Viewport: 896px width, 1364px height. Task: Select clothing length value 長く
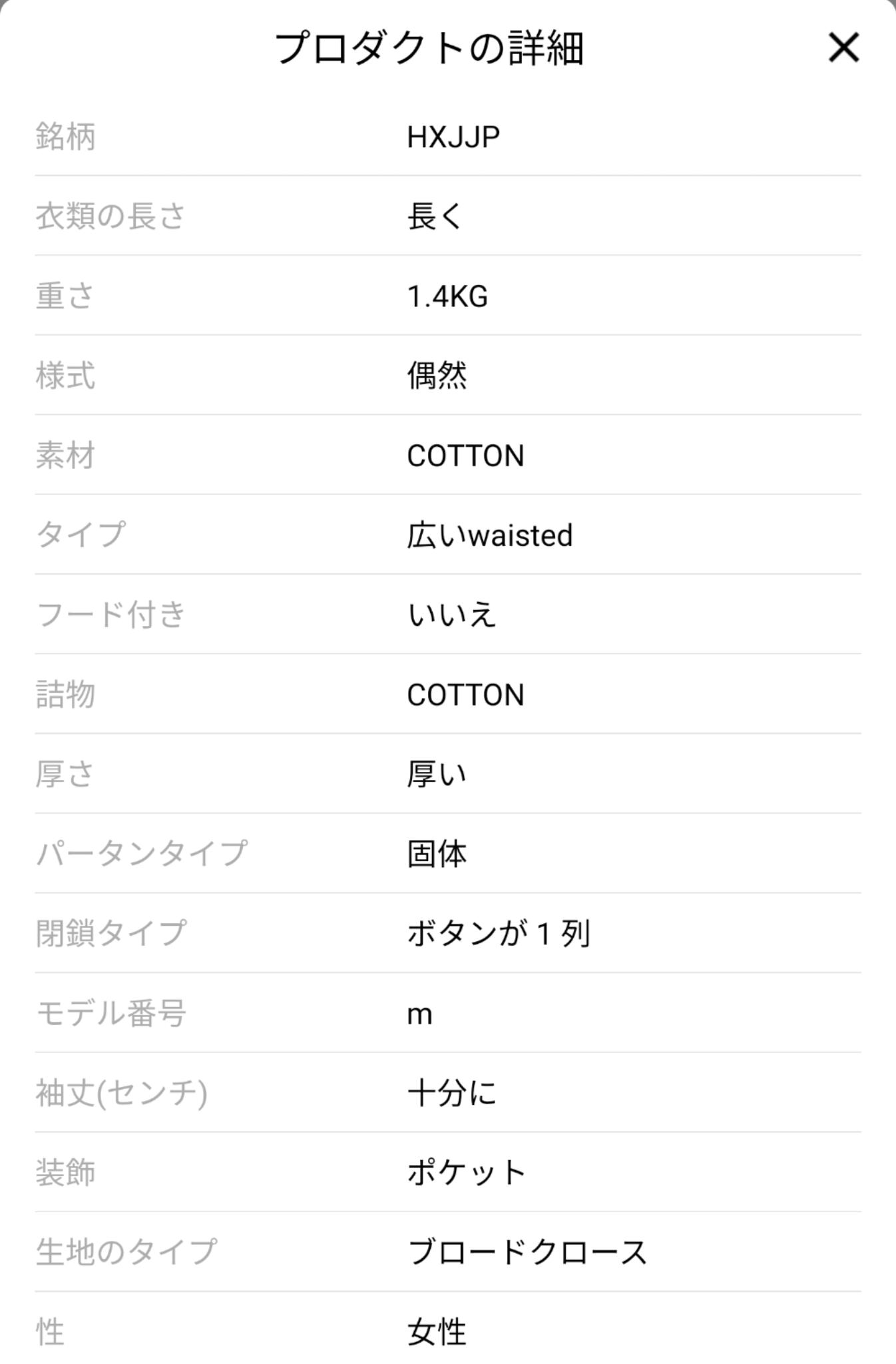tap(435, 216)
